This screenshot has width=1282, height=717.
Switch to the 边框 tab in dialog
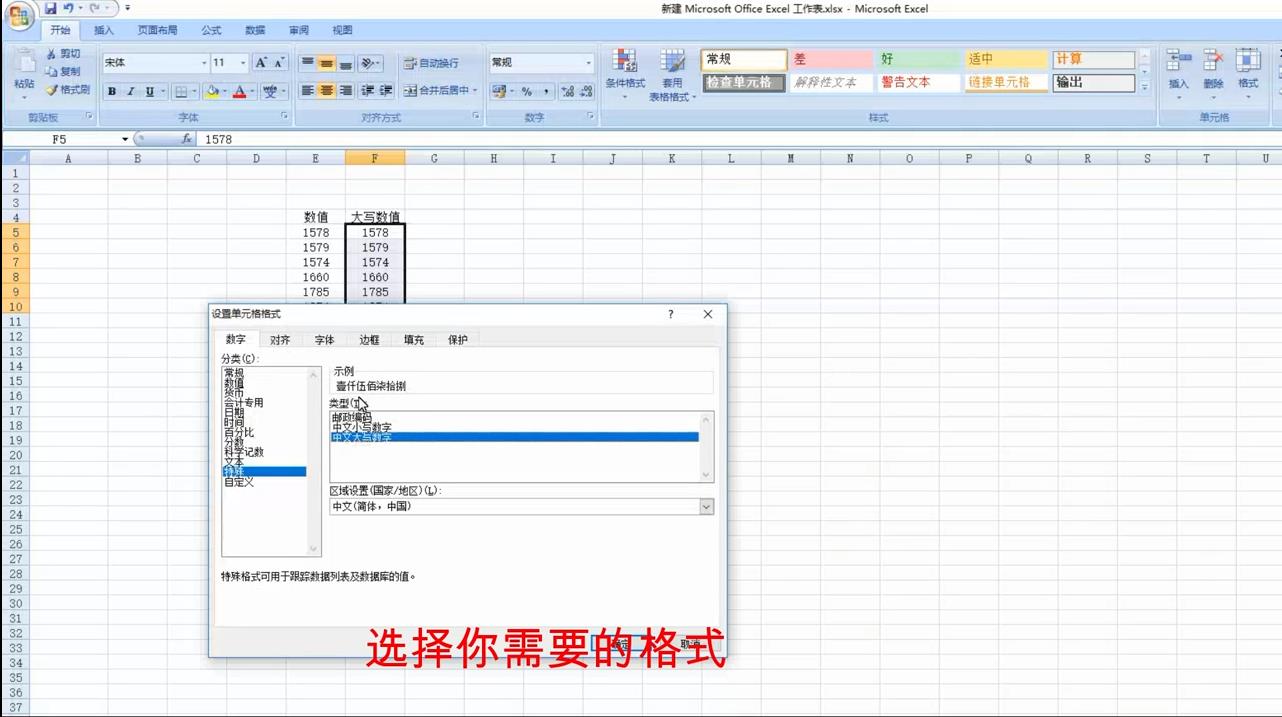[368, 339]
